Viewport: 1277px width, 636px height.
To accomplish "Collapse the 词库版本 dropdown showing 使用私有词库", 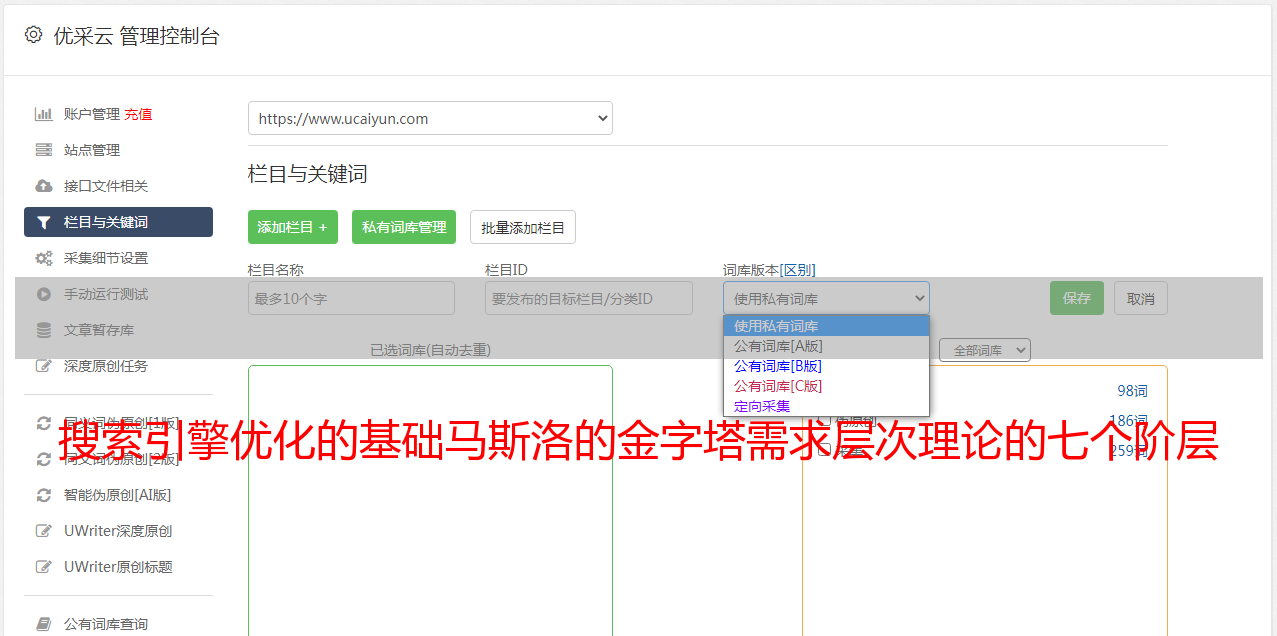I will click(x=826, y=298).
